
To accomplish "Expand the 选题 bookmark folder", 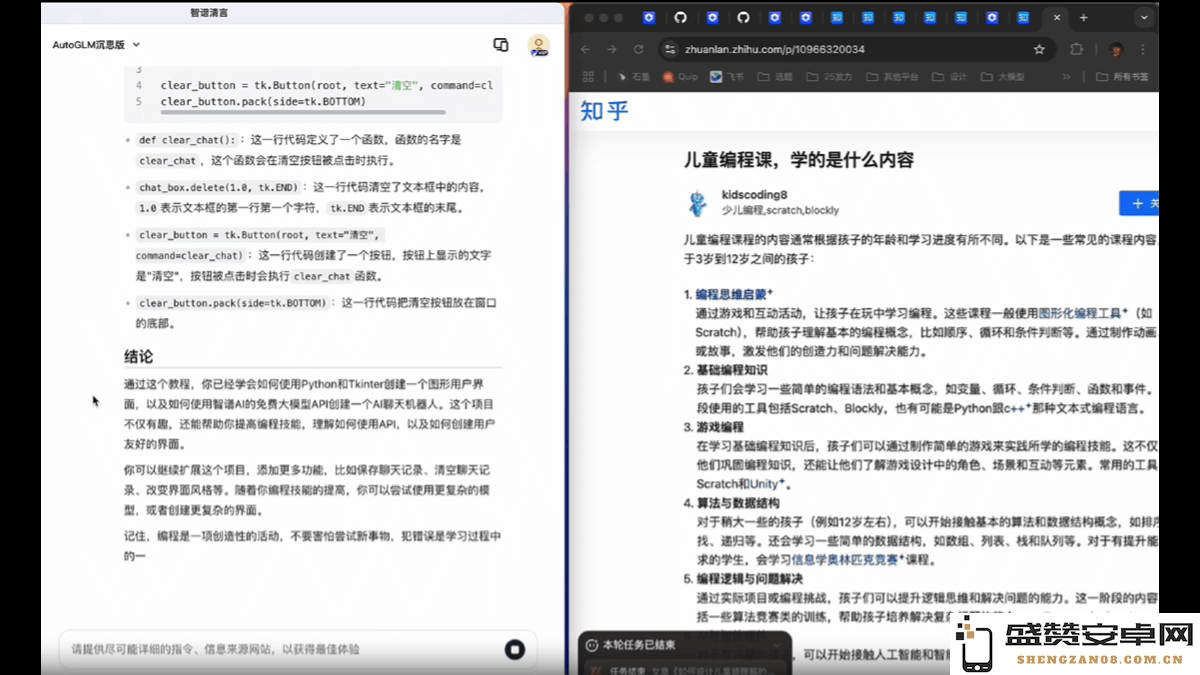I will (x=775, y=77).
